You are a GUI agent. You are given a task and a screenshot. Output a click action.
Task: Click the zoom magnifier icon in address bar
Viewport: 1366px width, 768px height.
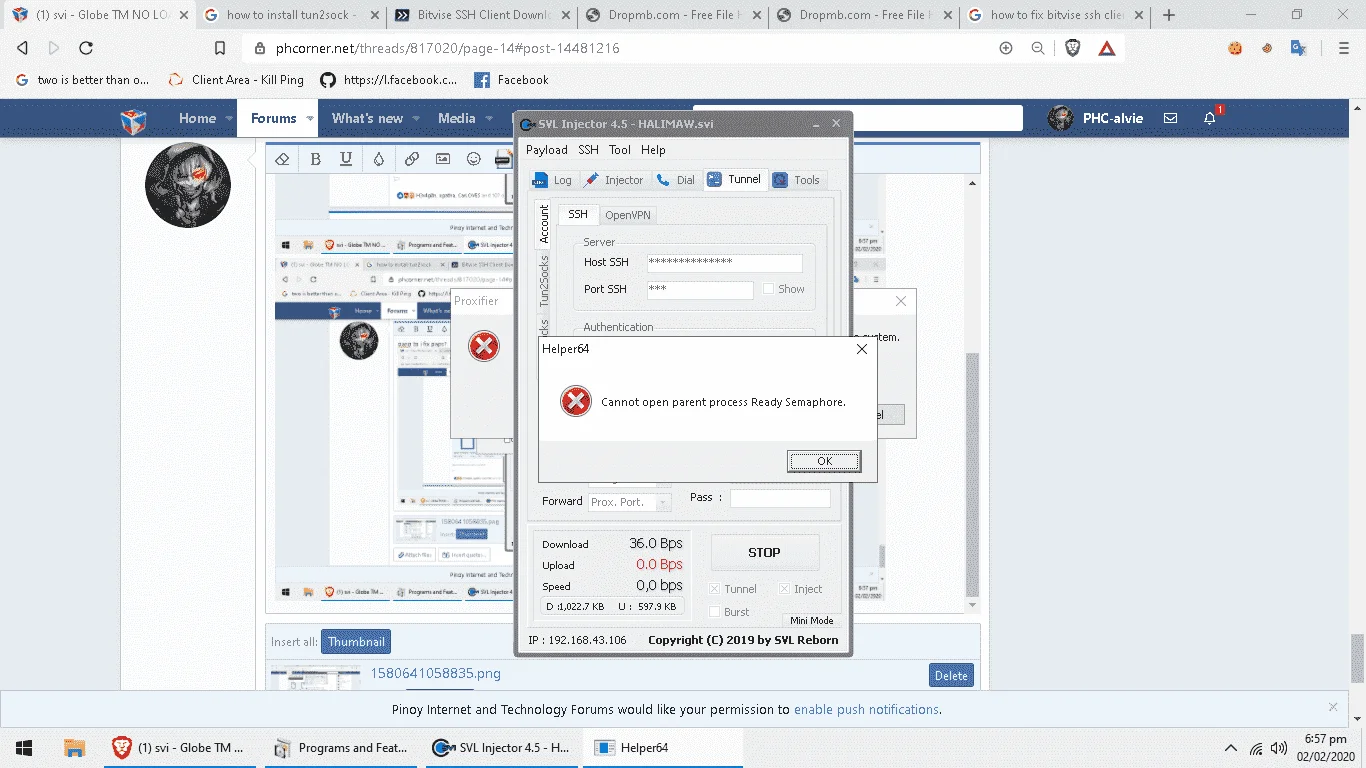pyautogui.click(x=1038, y=48)
